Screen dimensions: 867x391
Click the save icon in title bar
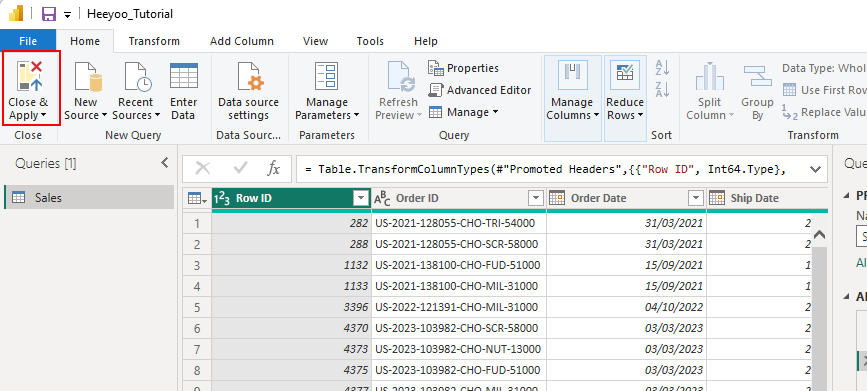(49, 14)
